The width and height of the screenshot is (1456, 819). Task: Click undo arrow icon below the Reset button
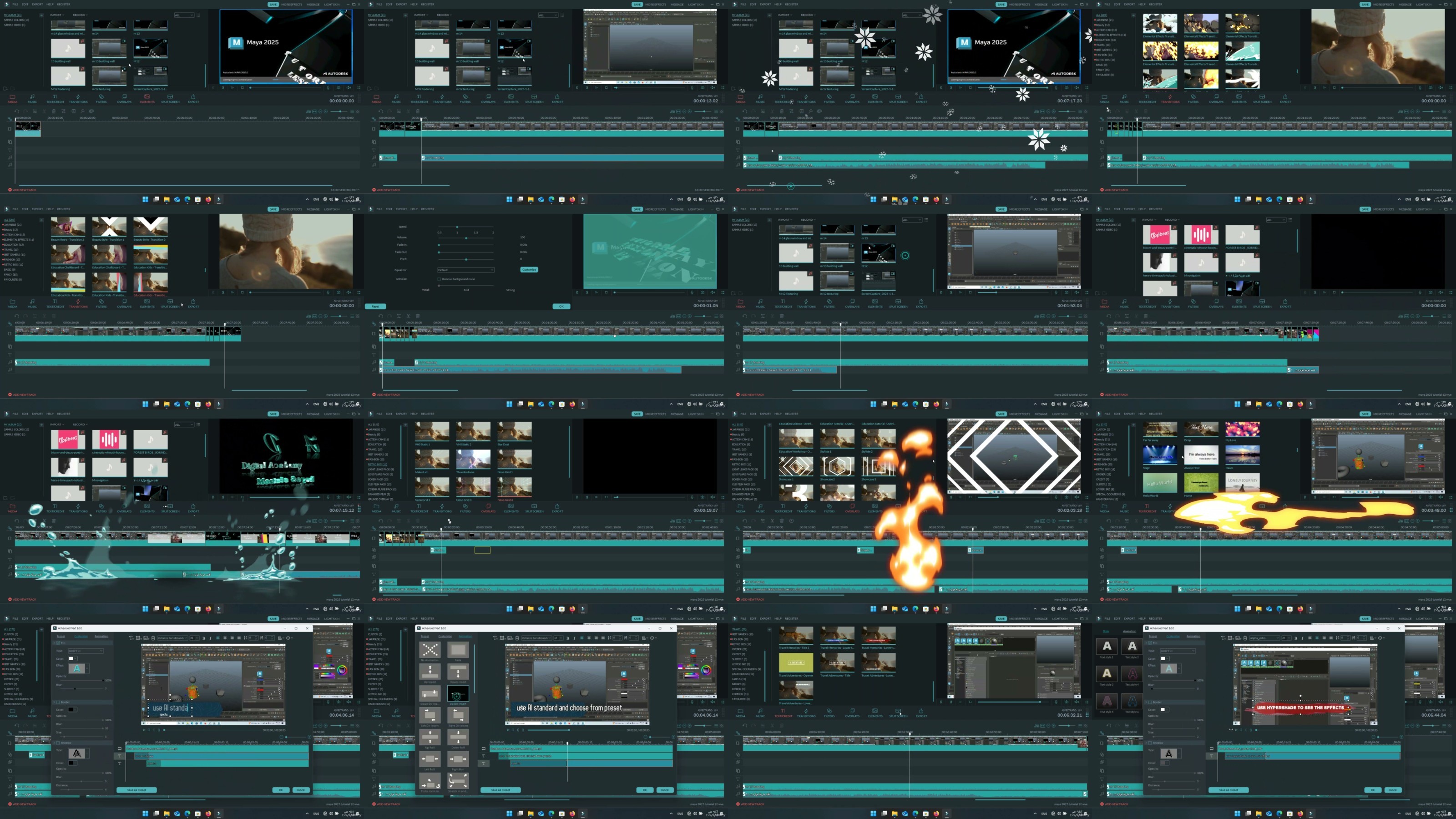point(381,316)
